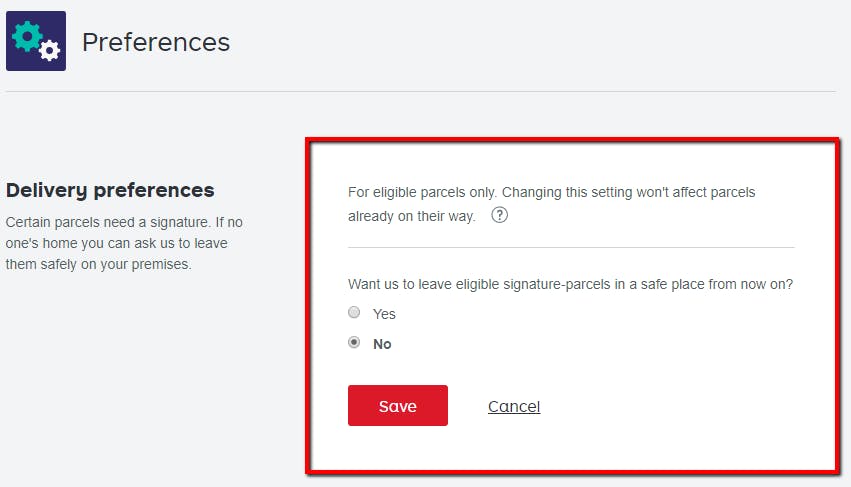Image resolution: width=851 pixels, height=487 pixels.
Task: Click the red Save button
Action: (x=397, y=406)
